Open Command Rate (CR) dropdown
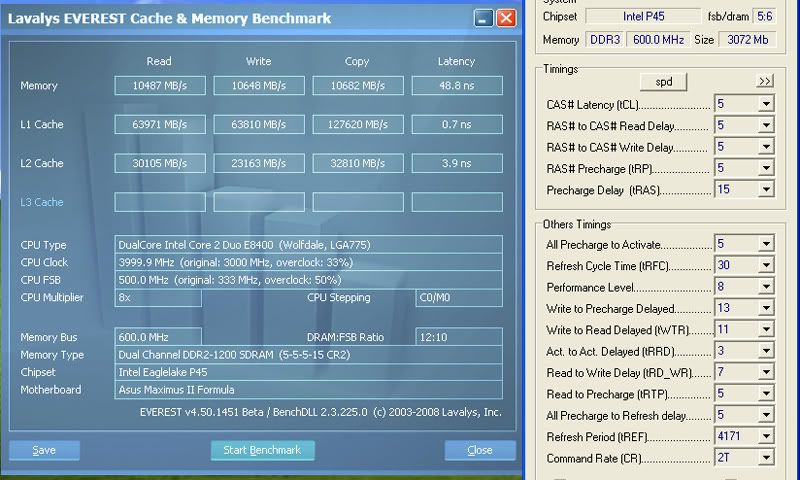Image resolution: width=800 pixels, height=480 pixels. (x=766, y=458)
